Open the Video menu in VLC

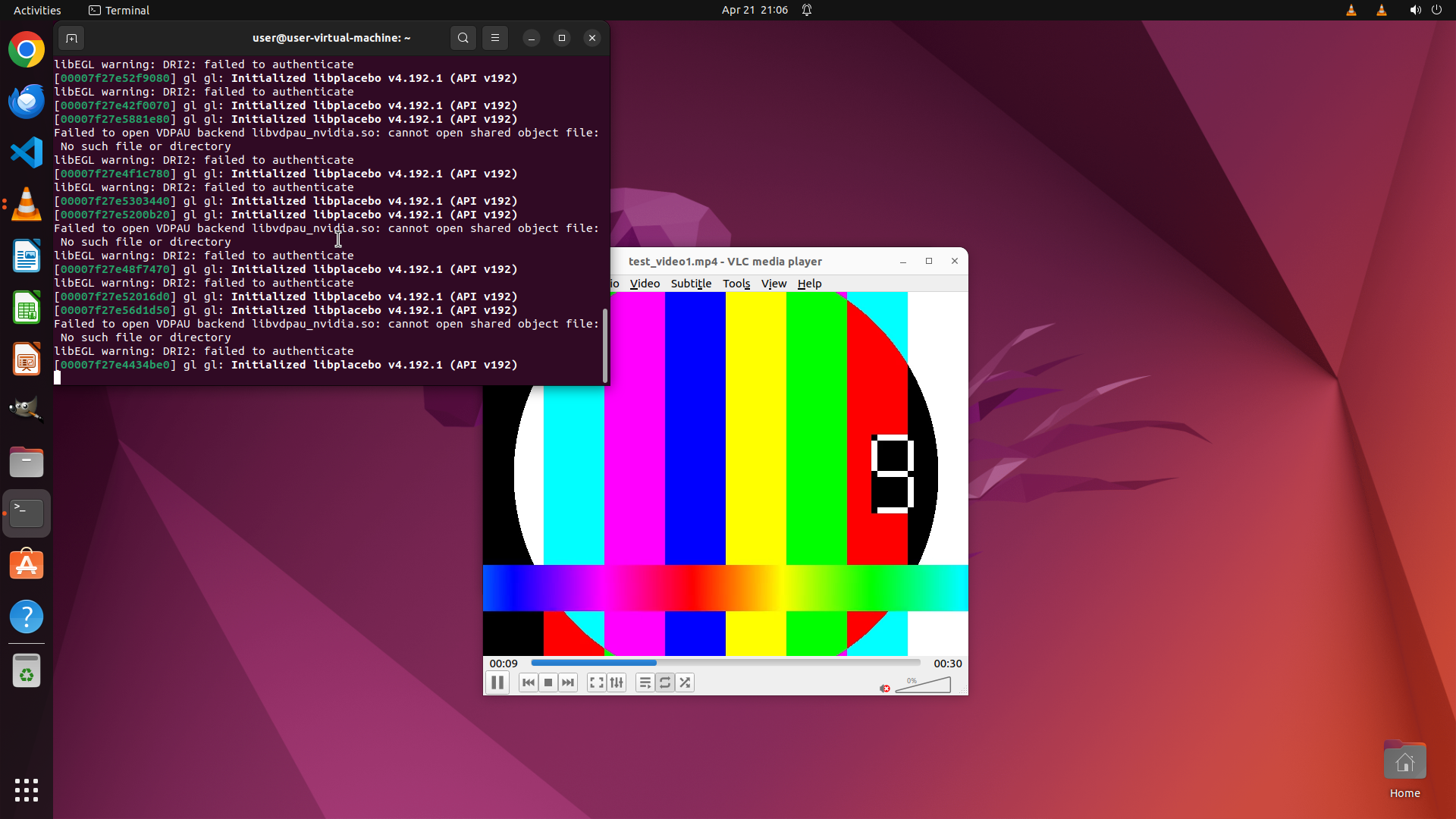(645, 284)
